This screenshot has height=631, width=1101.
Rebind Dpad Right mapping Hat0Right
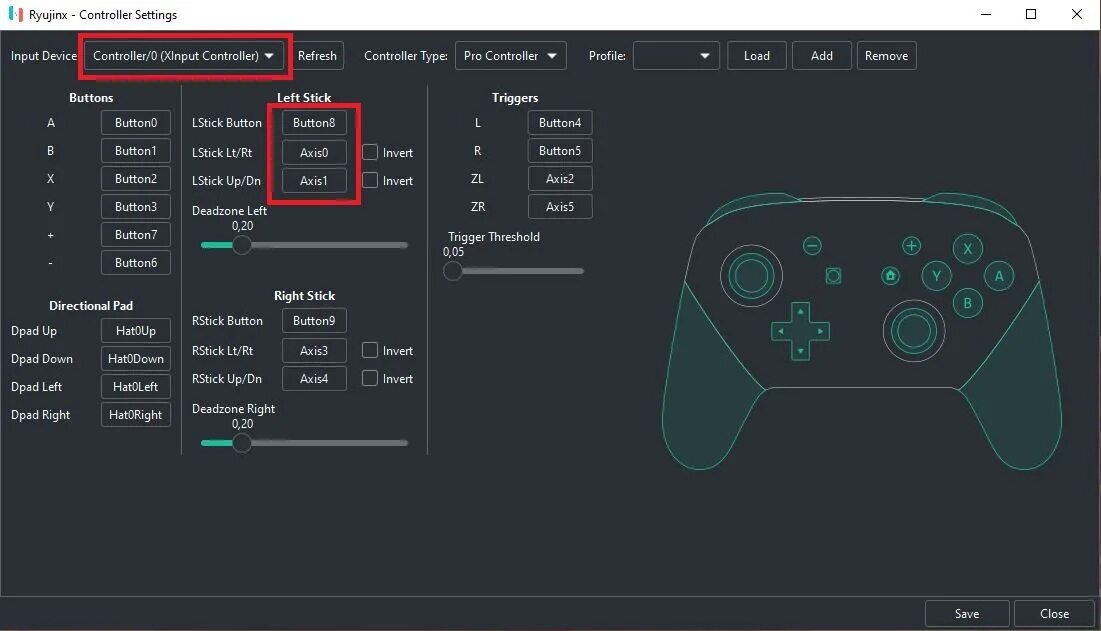[136, 415]
